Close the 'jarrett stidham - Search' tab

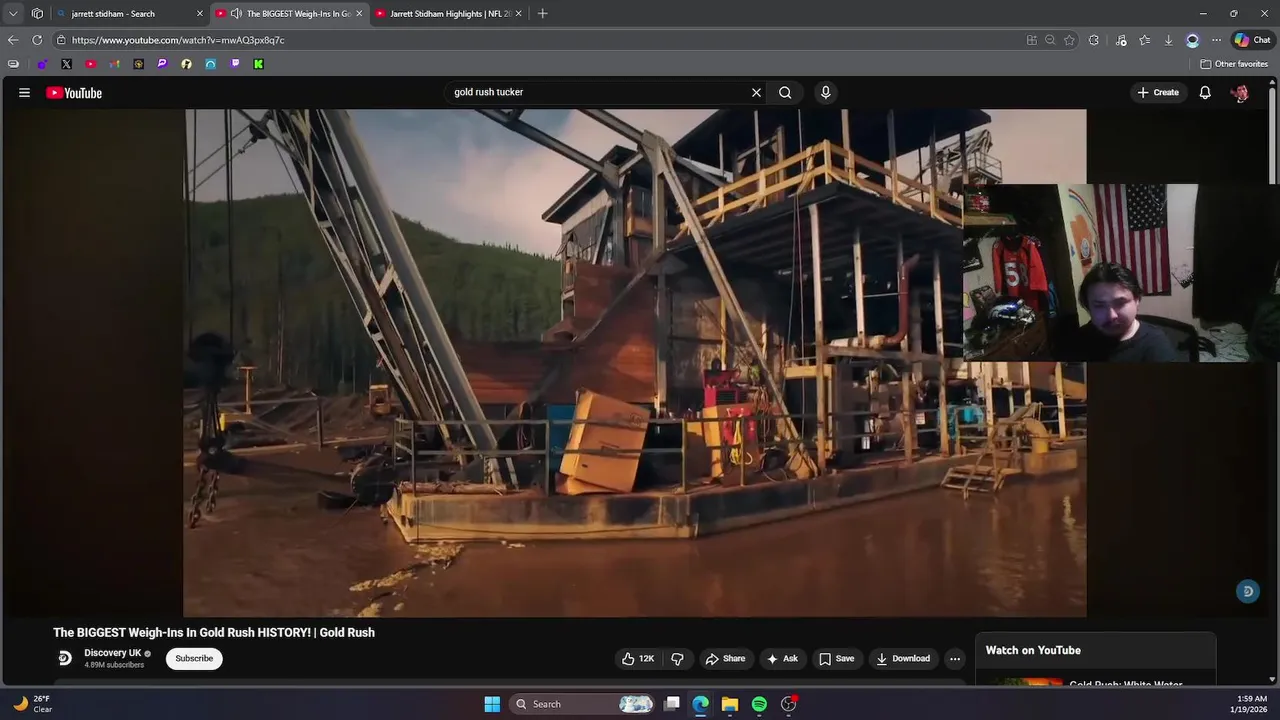[x=199, y=14]
